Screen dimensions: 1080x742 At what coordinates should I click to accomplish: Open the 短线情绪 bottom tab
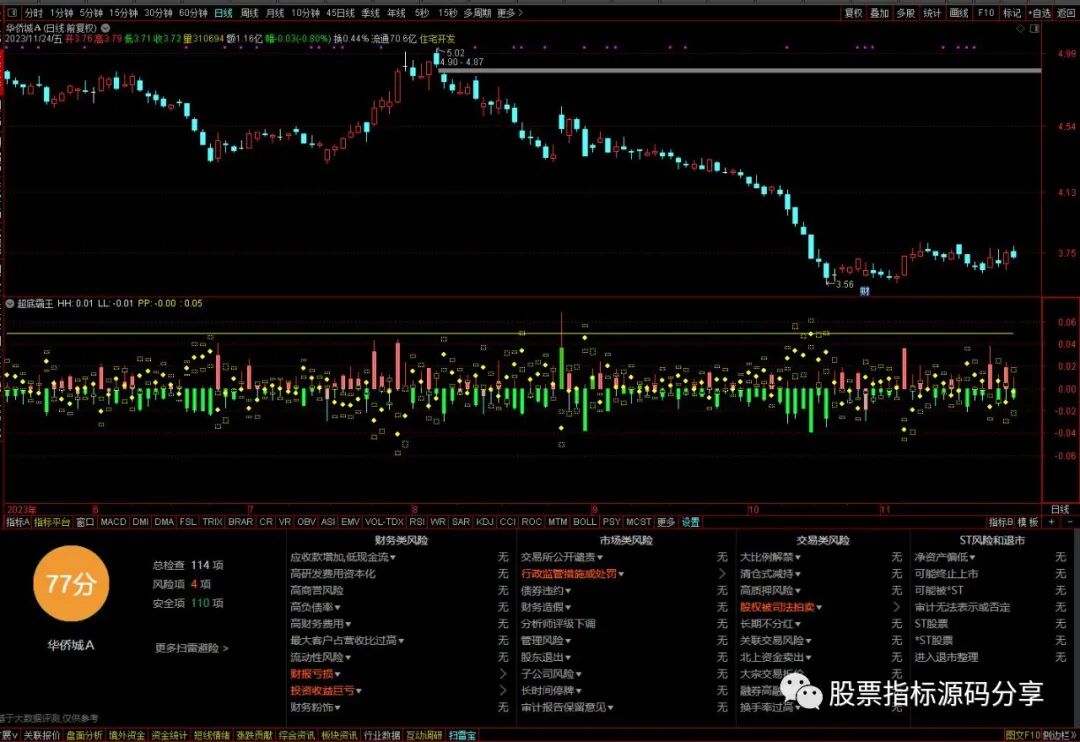211,736
